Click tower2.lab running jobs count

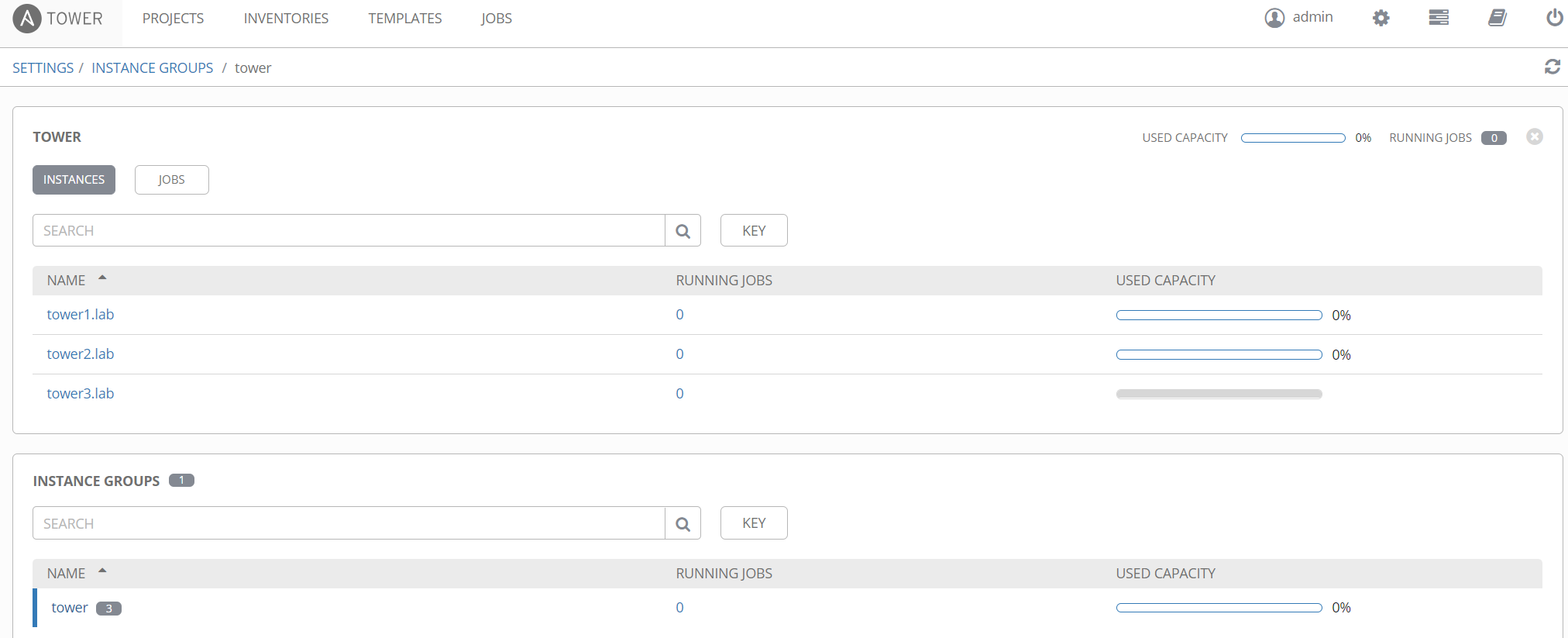679,354
